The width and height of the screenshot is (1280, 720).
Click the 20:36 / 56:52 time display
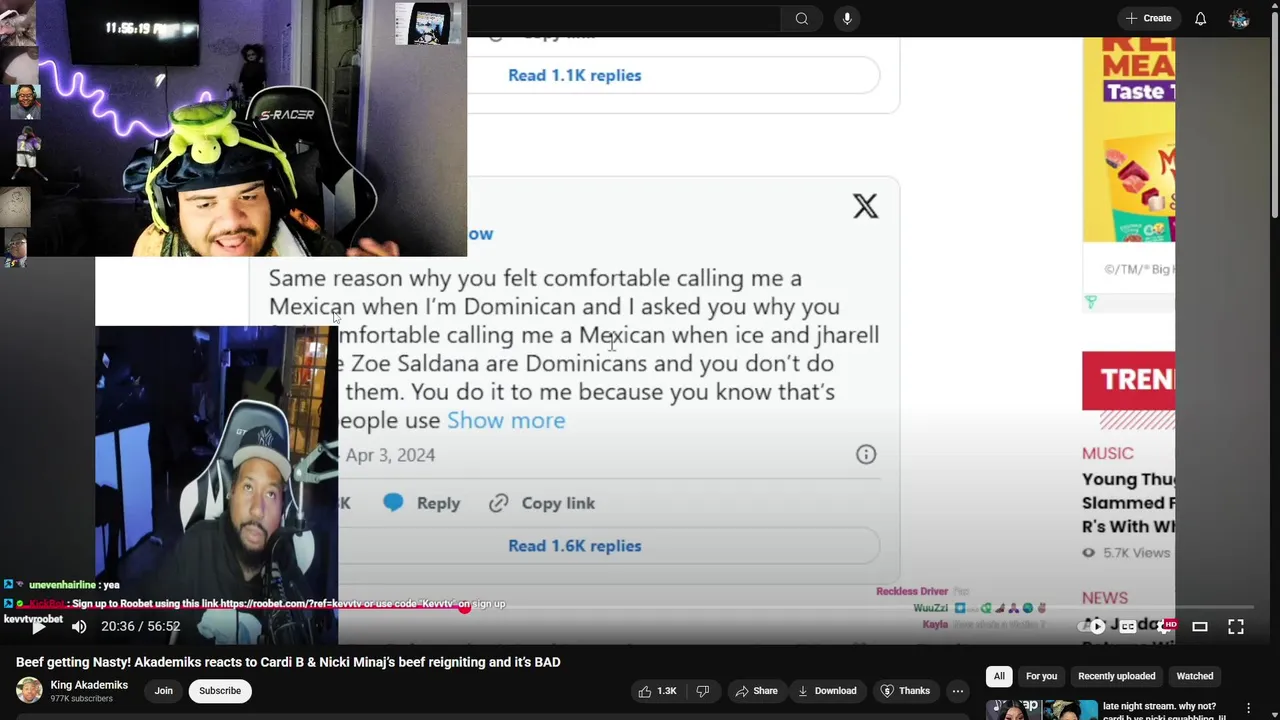tap(140, 627)
